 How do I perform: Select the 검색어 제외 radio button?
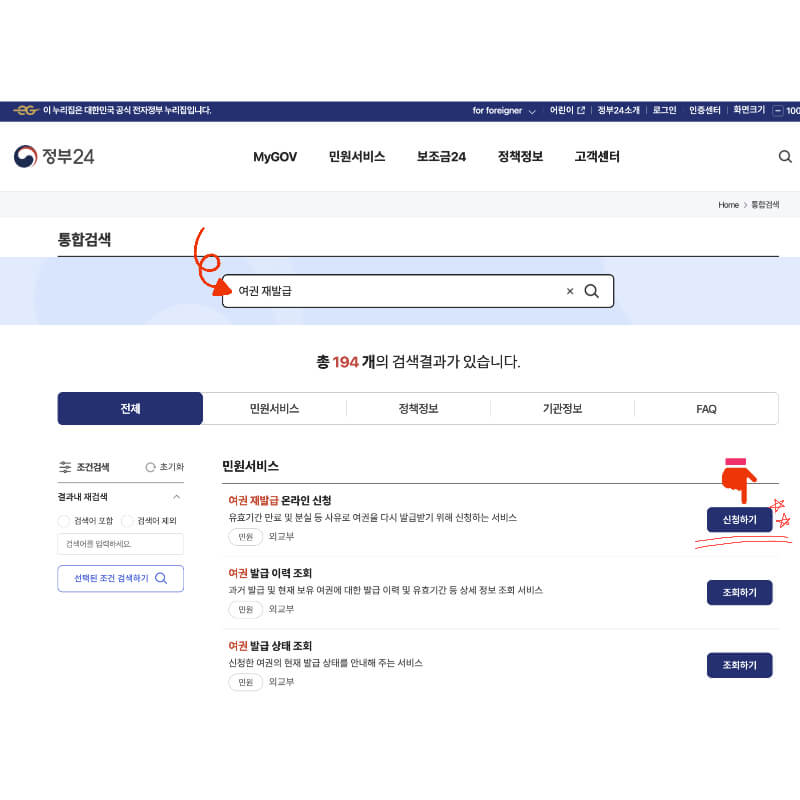tap(128, 520)
